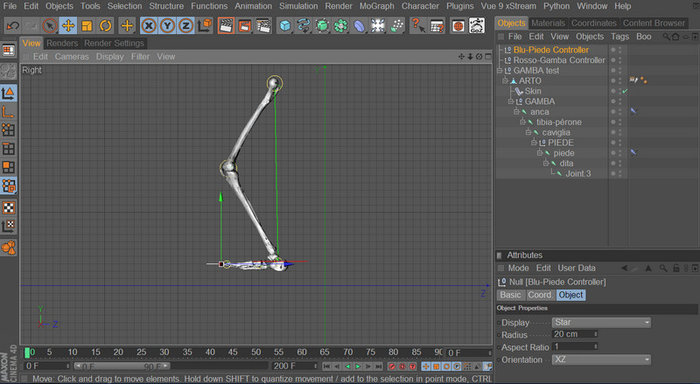Add a Cube primitive object
The width and height of the screenshot is (700, 384).
(x=285, y=26)
